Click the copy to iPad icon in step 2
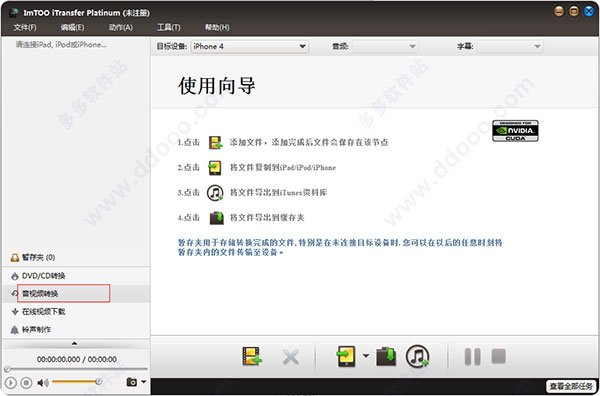600x396 pixels. 215,168
